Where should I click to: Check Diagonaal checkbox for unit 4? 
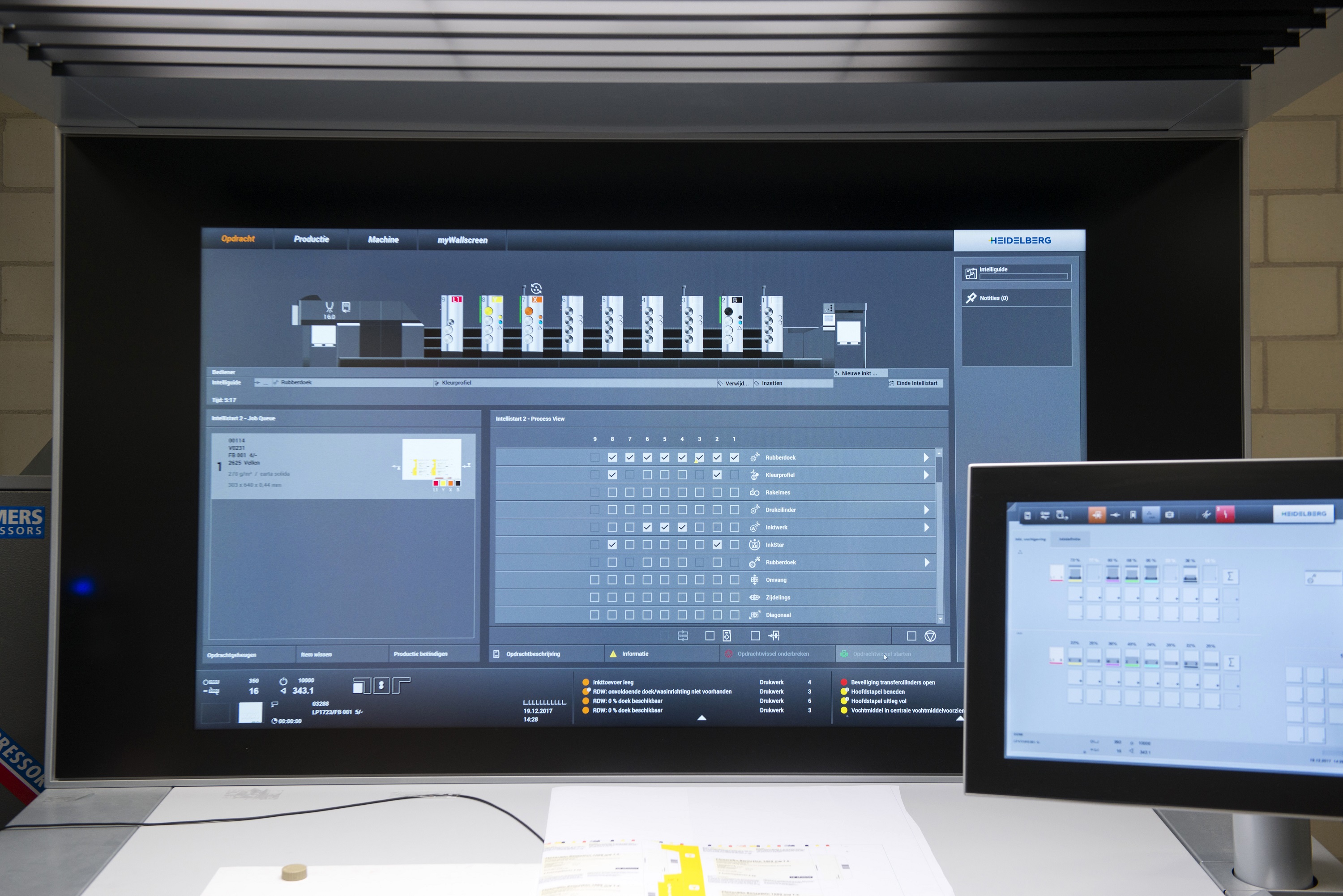point(682,615)
